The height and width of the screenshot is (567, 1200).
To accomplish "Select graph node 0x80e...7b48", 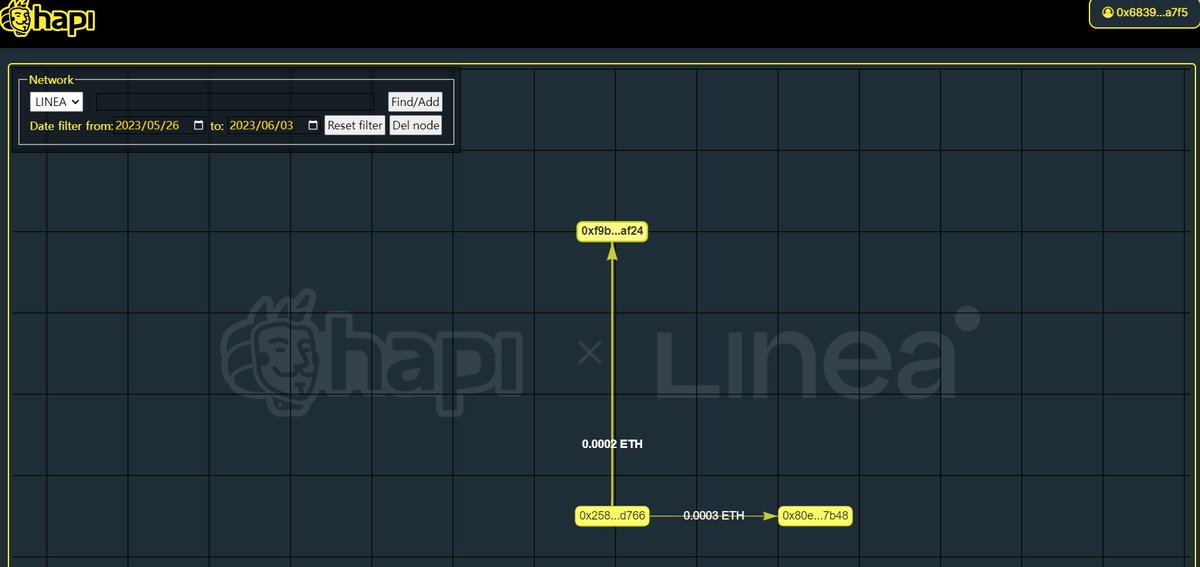I will point(816,516).
